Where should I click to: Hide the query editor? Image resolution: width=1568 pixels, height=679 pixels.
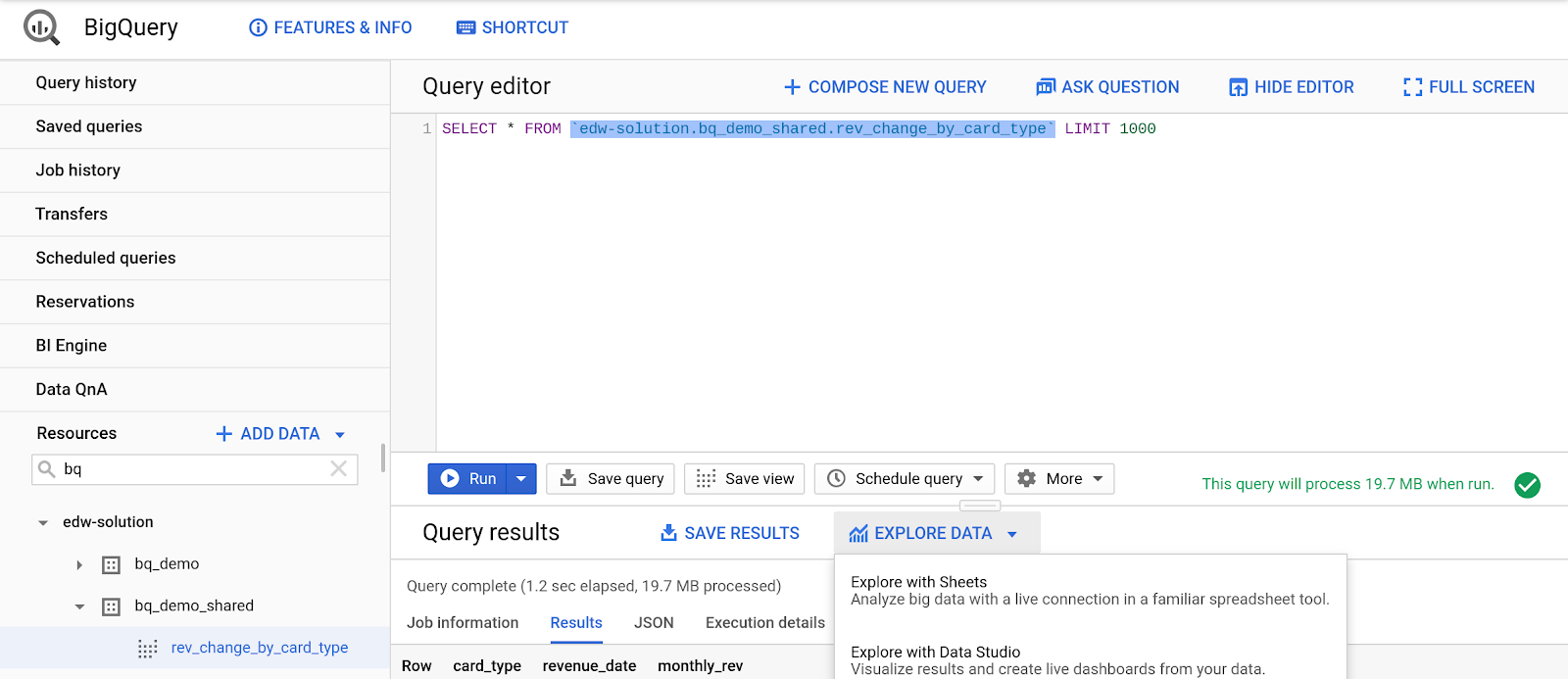click(x=1292, y=87)
